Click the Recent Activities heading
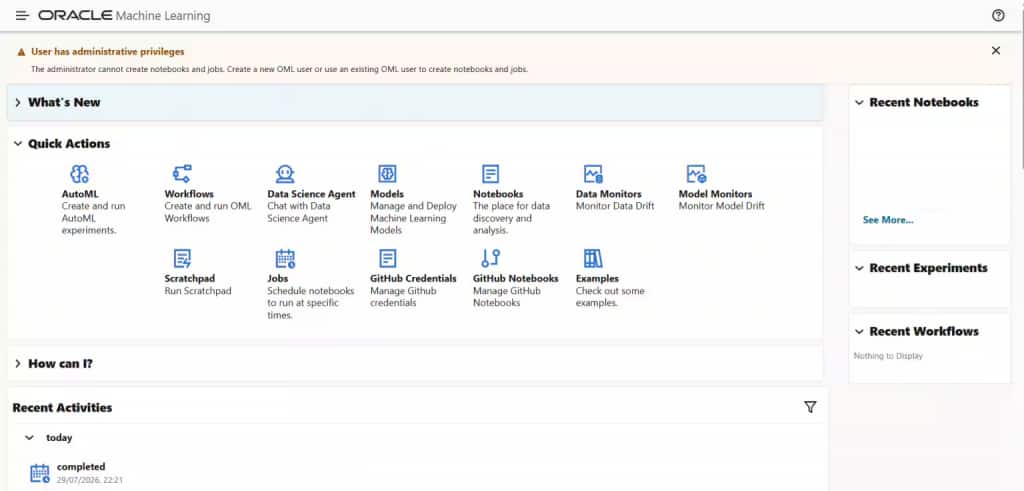 [x=62, y=407]
